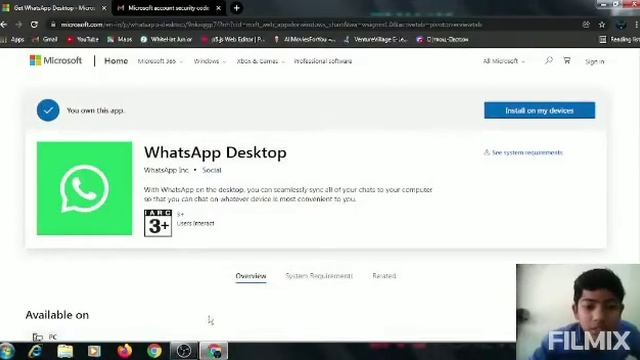Open the media player taskbar icon
The width and height of the screenshot is (640, 360).
(94, 351)
